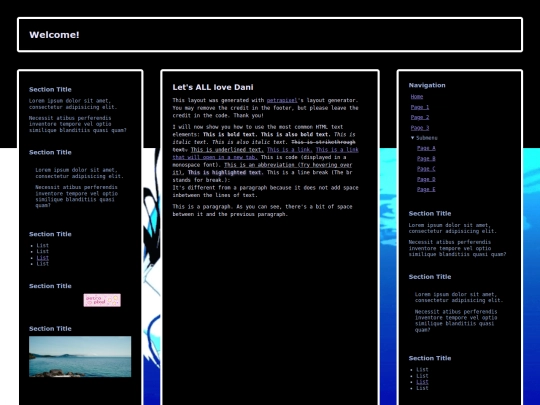Click the 'This is underlined text' phrase
This screenshot has width=540, height=405.
point(227,149)
